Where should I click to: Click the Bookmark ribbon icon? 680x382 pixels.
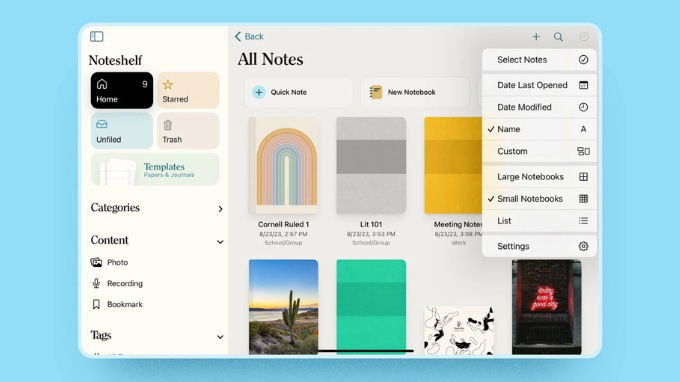[x=96, y=304]
